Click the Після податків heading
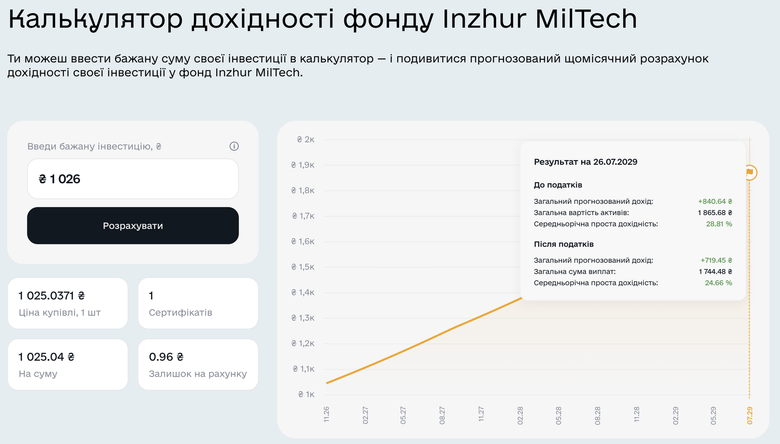The image size is (780, 444). (564, 244)
